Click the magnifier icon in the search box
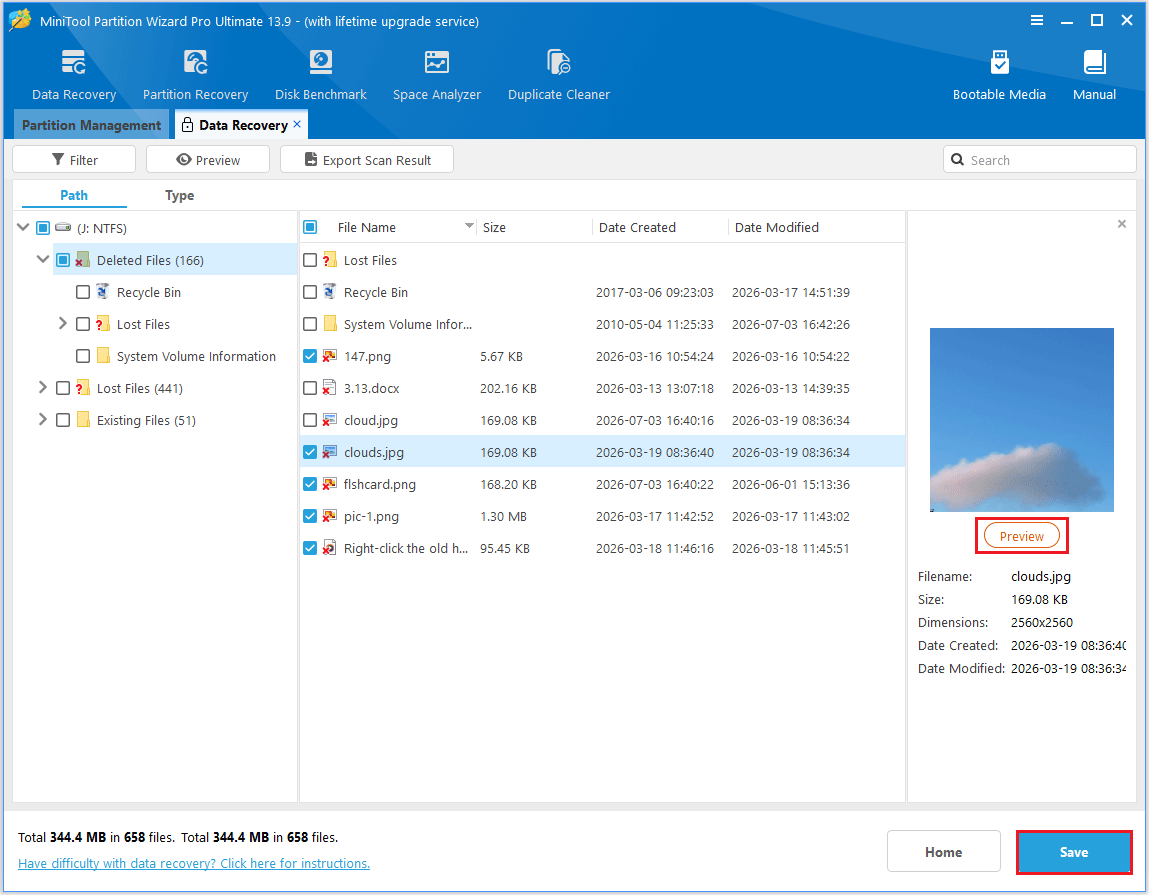1149x895 pixels. pos(957,159)
